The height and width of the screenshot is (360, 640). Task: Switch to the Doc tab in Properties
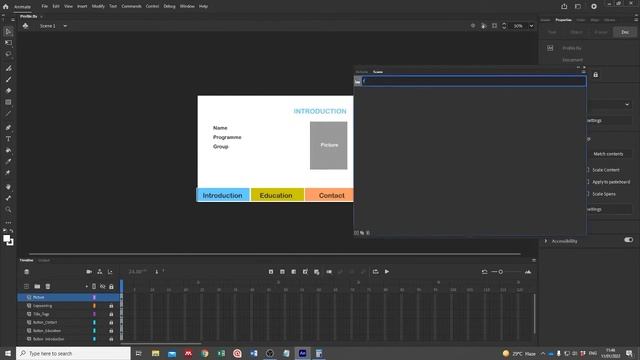[625, 32]
